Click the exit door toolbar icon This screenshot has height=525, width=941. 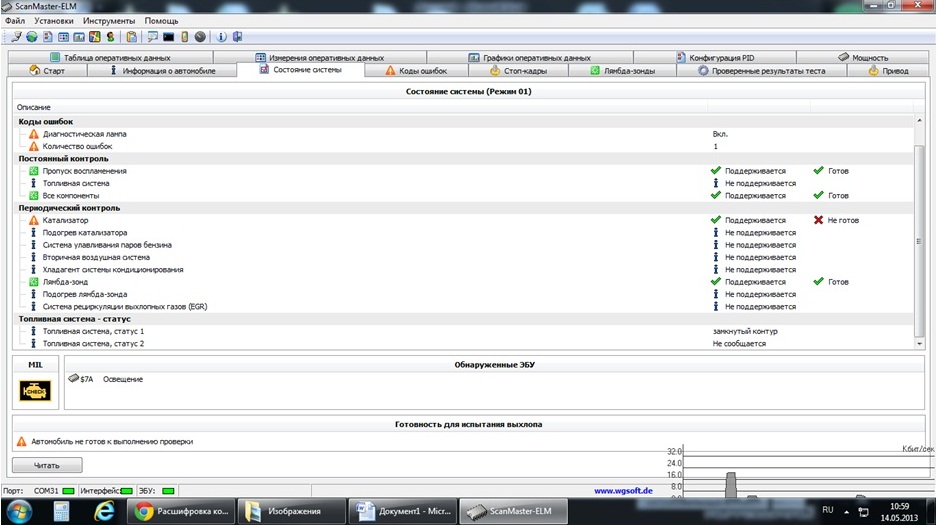[238, 37]
